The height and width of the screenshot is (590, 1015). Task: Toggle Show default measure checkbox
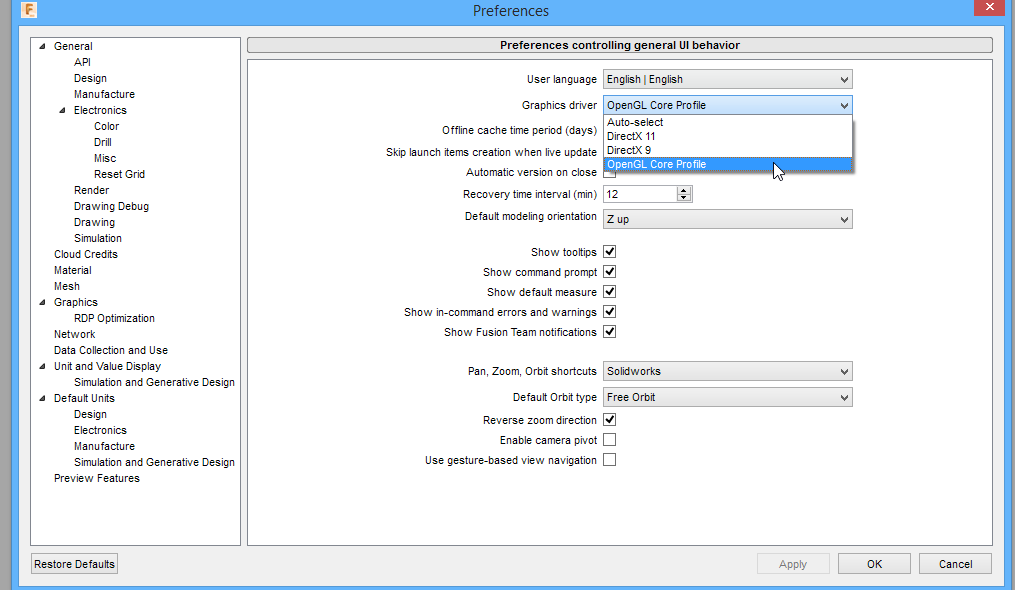[x=609, y=292]
